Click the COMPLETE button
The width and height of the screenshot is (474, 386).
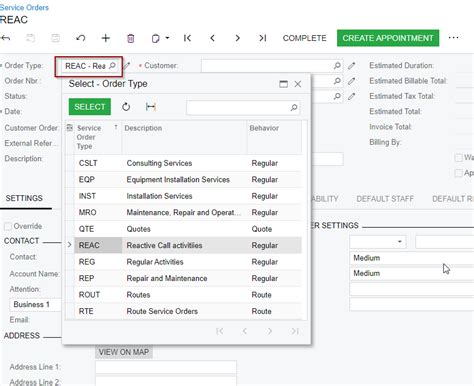coord(304,38)
